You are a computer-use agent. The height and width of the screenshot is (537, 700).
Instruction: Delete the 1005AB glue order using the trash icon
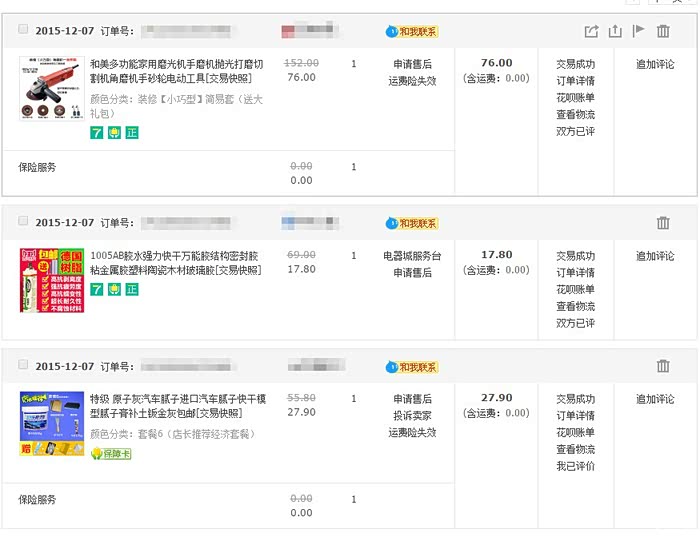click(663, 223)
